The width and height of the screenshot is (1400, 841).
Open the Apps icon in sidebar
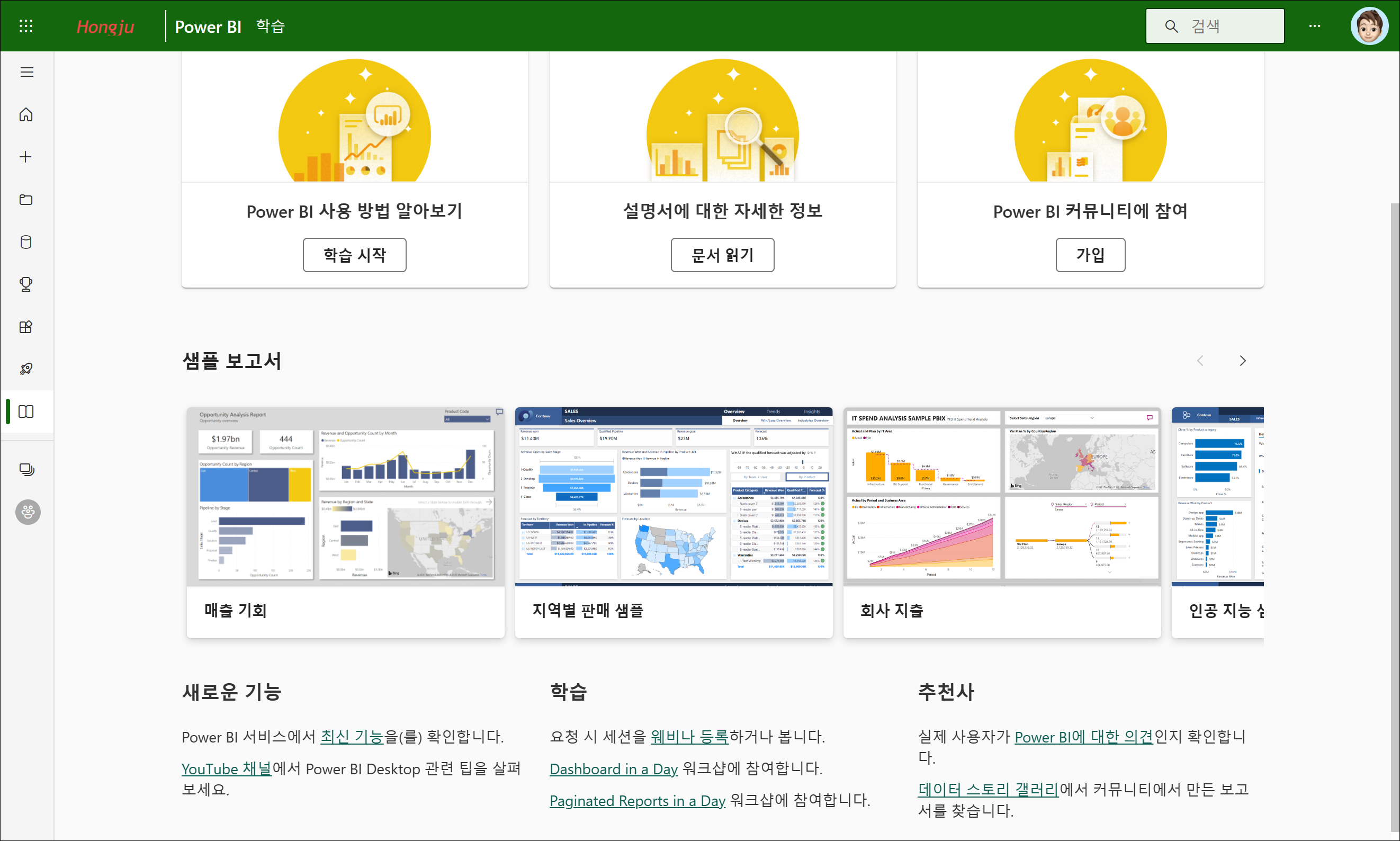tap(26, 326)
